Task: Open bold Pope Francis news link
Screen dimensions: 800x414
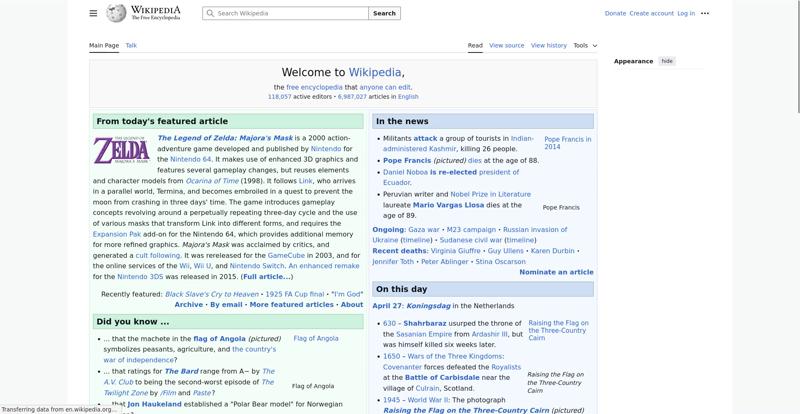Action: pos(407,160)
